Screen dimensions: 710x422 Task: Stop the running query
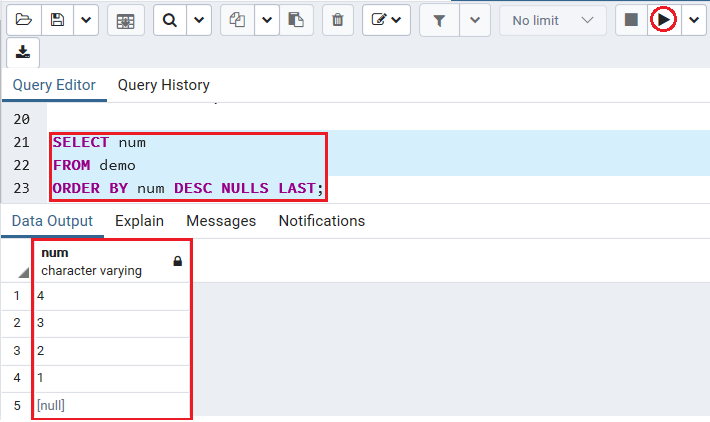[631, 20]
